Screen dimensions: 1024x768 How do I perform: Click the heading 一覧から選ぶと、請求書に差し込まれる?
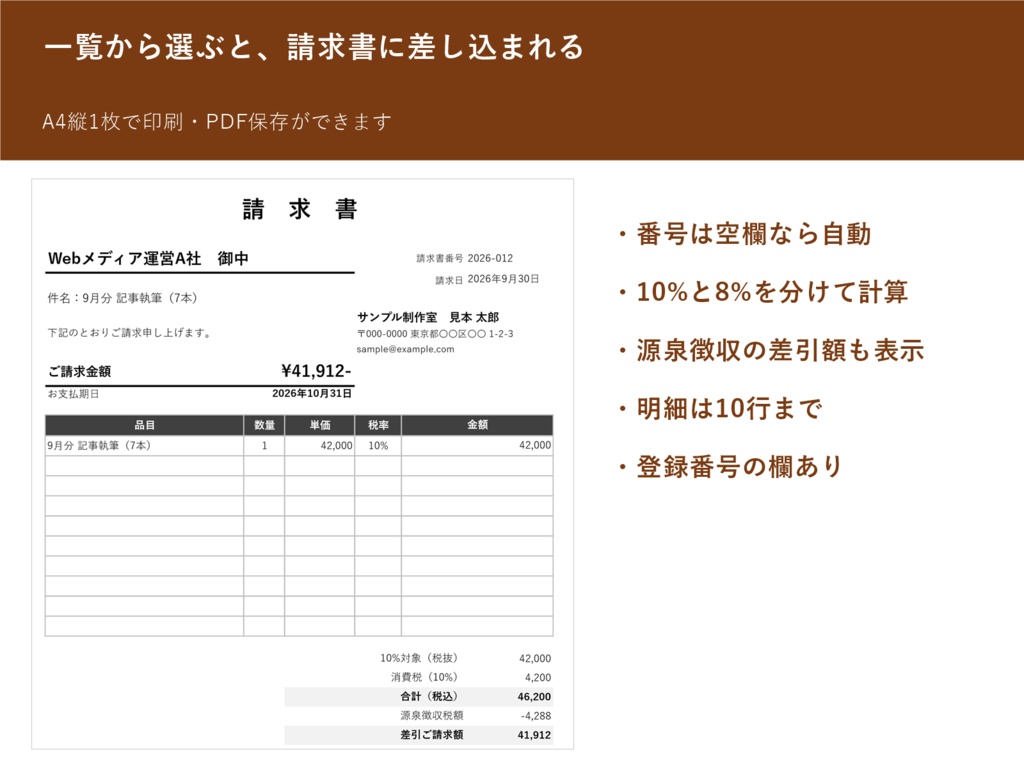coord(314,47)
